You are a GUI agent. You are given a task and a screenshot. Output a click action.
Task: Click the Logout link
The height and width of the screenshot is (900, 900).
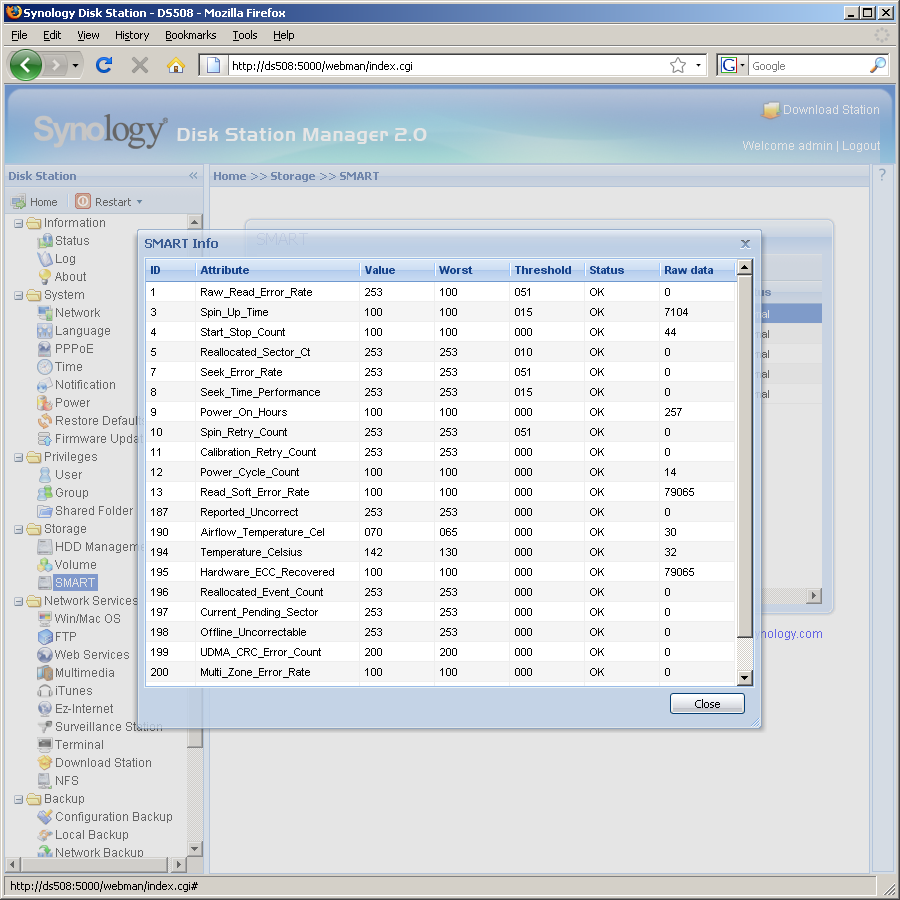[x=861, y=146]
